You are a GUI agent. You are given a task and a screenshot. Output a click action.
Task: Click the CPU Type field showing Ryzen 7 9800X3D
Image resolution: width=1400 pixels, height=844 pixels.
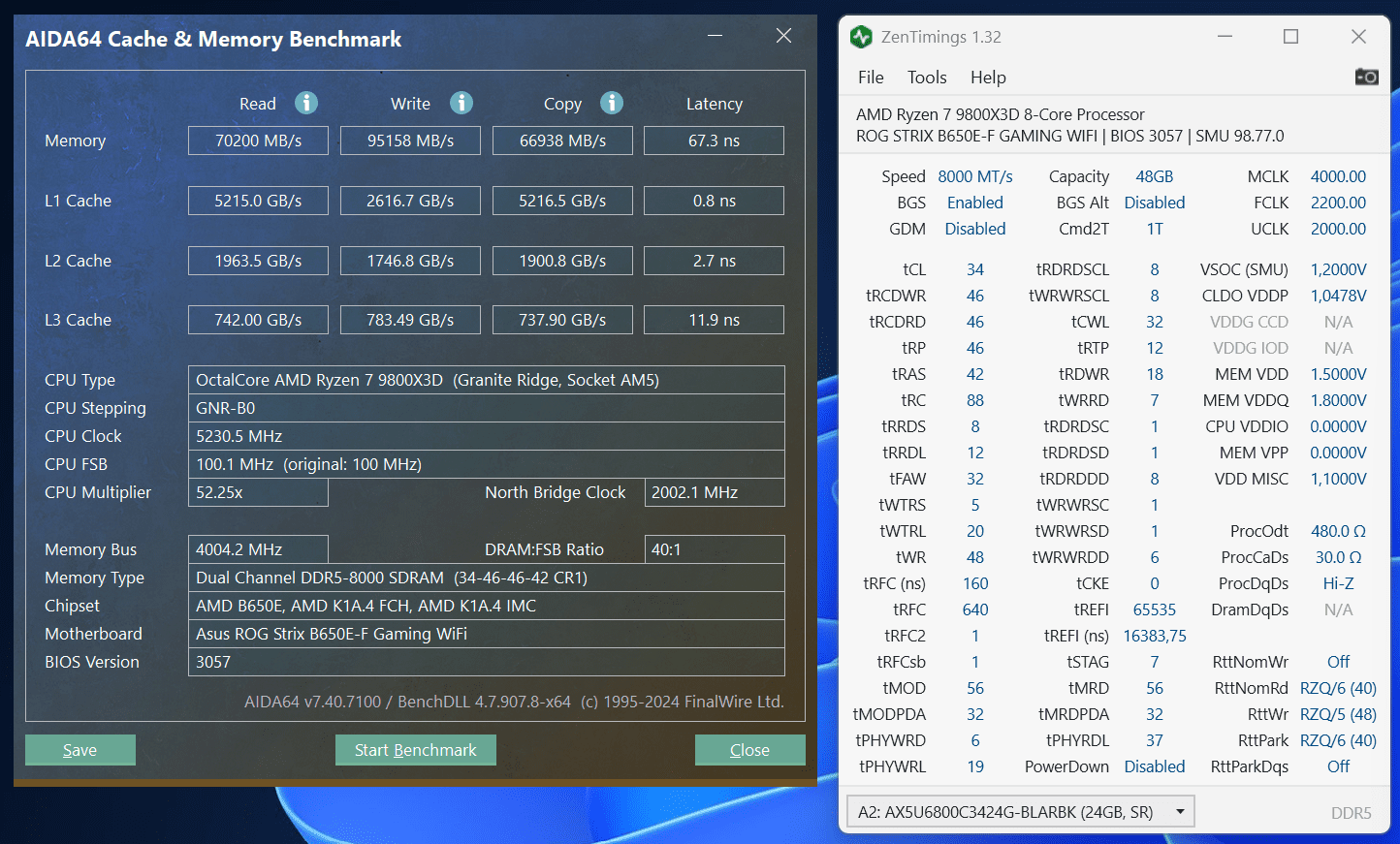click(486, 380)
